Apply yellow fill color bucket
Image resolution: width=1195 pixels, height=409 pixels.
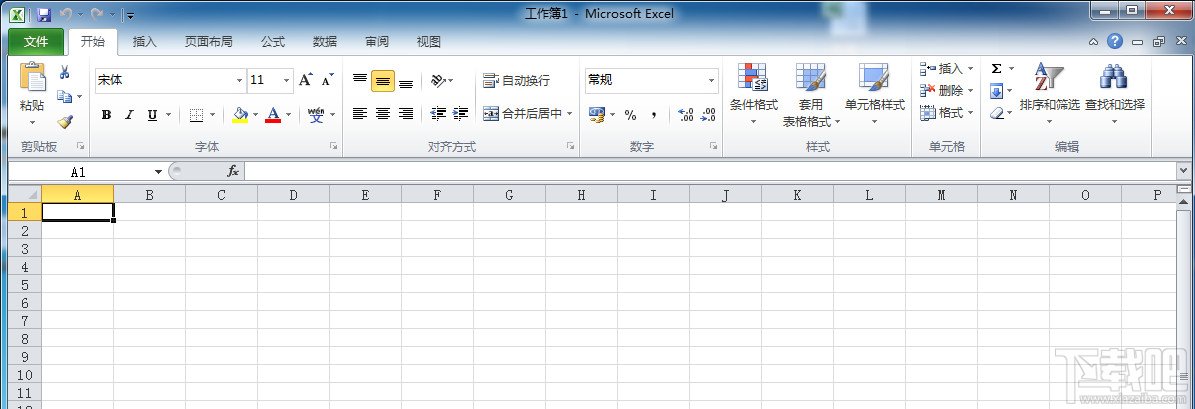click(240, 115)
